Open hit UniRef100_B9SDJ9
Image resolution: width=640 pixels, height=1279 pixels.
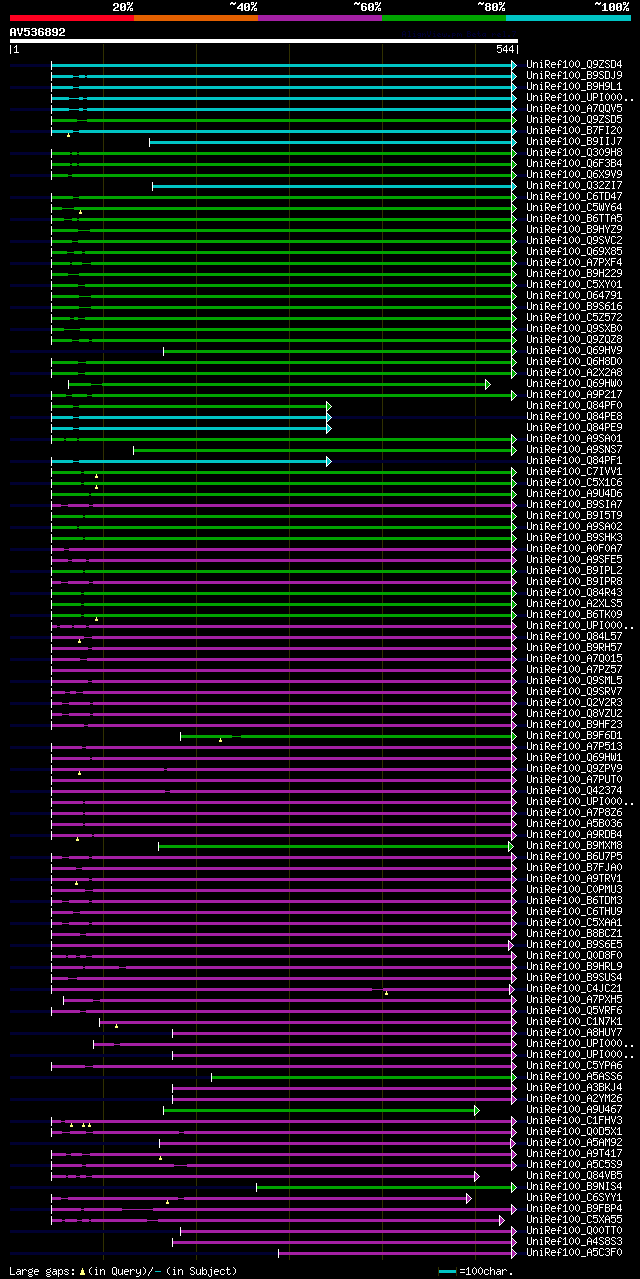(574, 76)
